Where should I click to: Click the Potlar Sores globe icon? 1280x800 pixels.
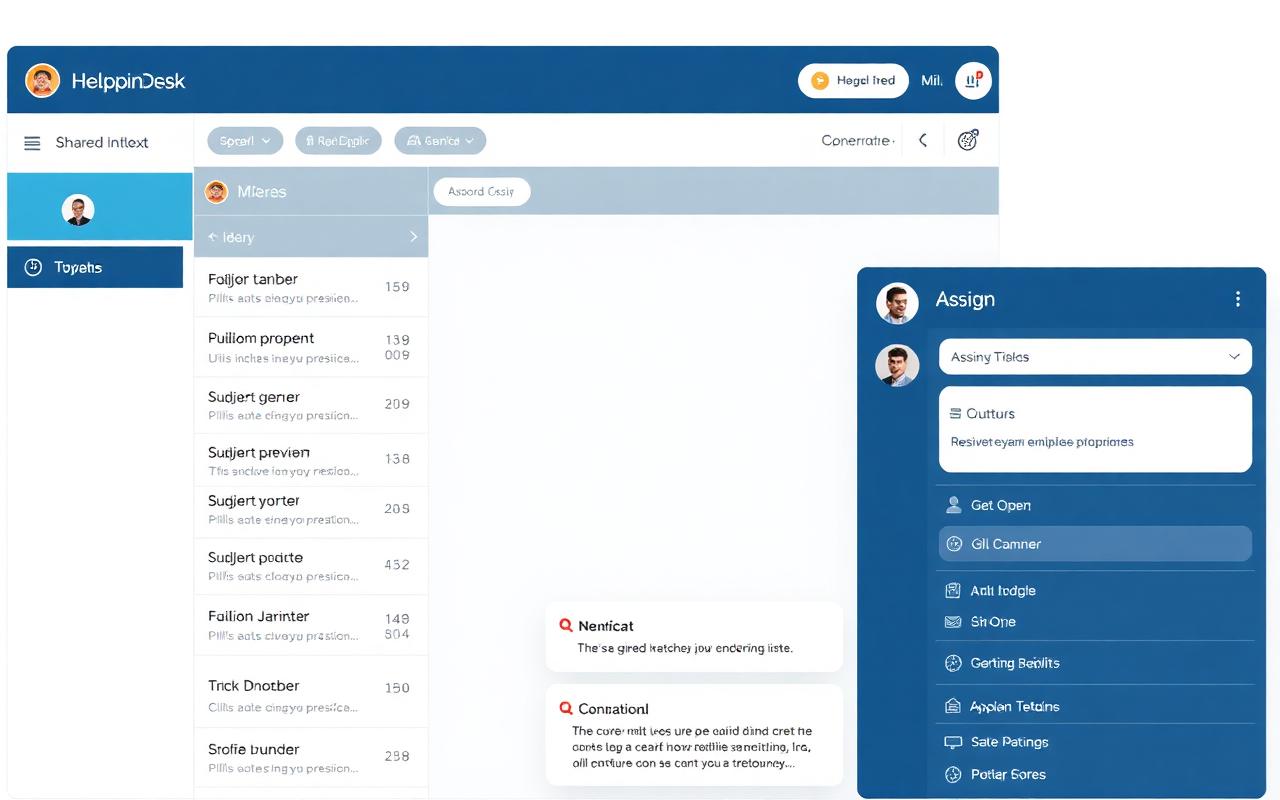tap(955, 774)
